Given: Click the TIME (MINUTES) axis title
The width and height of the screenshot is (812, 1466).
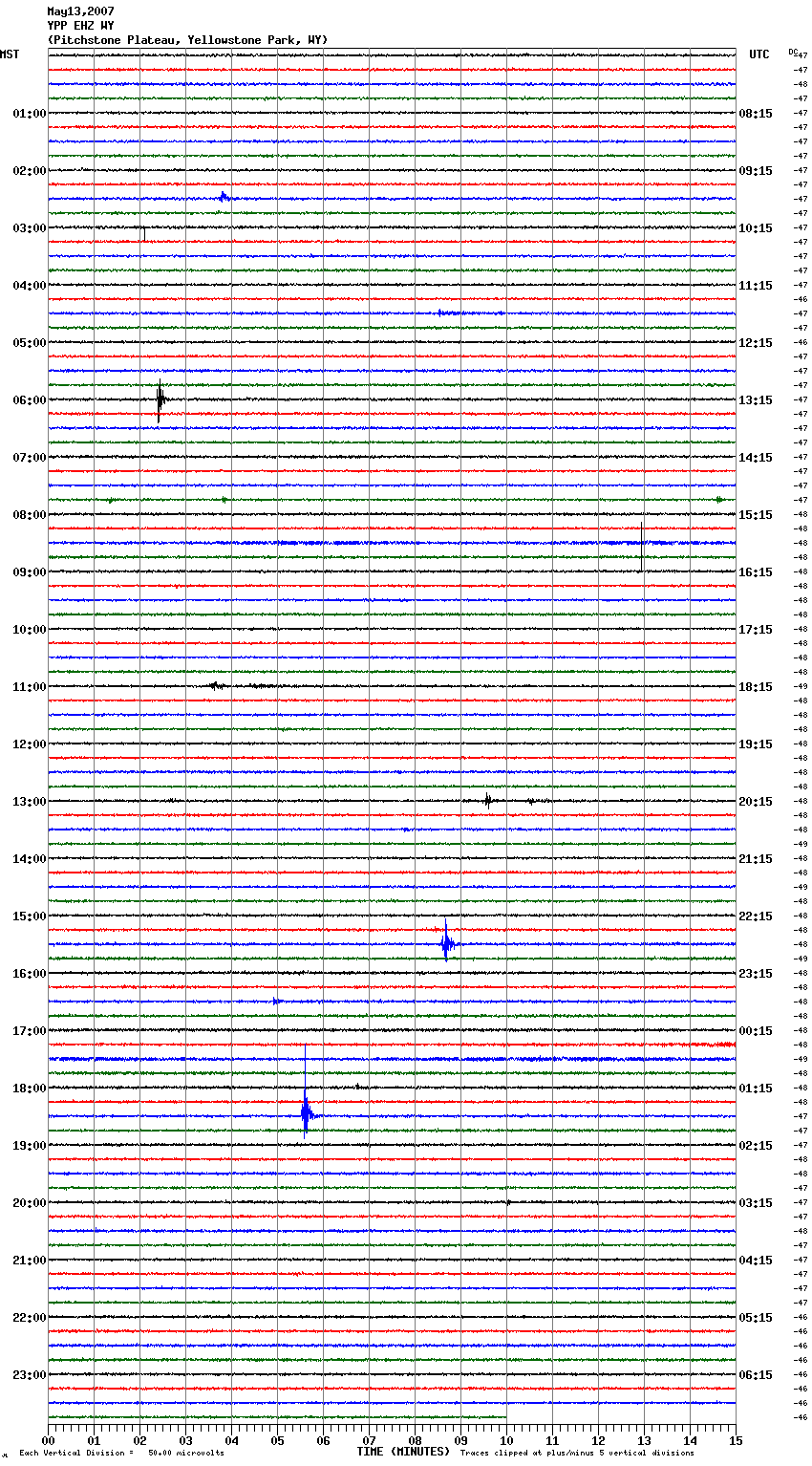Looking at the screenshot, I should [403, 1452].
